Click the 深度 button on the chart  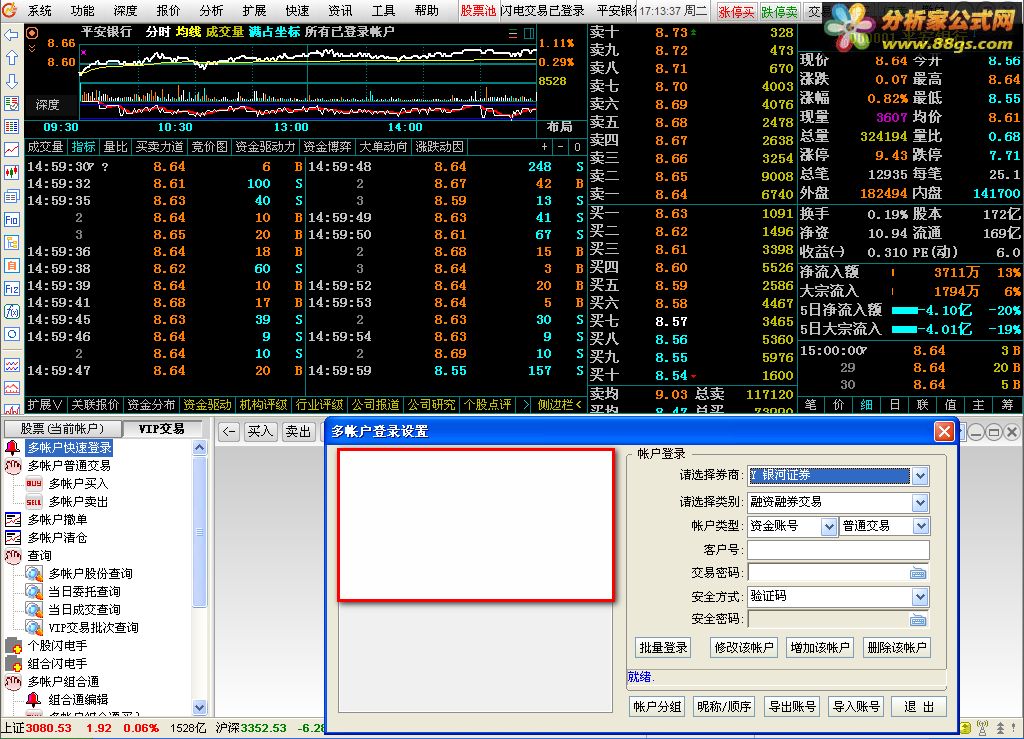tap(47, 104)
